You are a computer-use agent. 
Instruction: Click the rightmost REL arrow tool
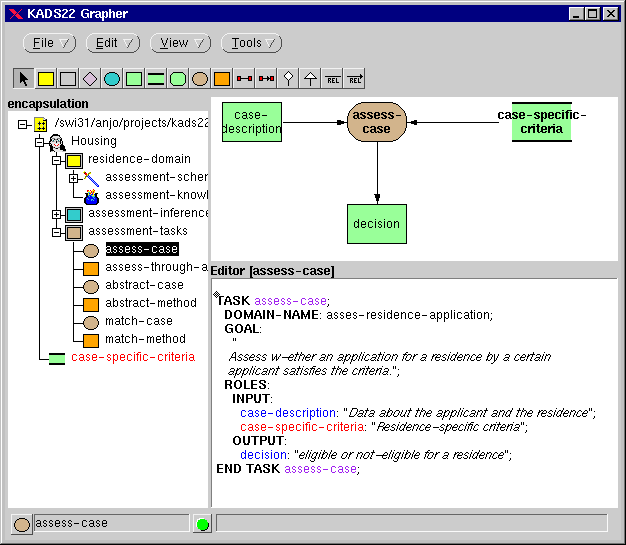354,78
